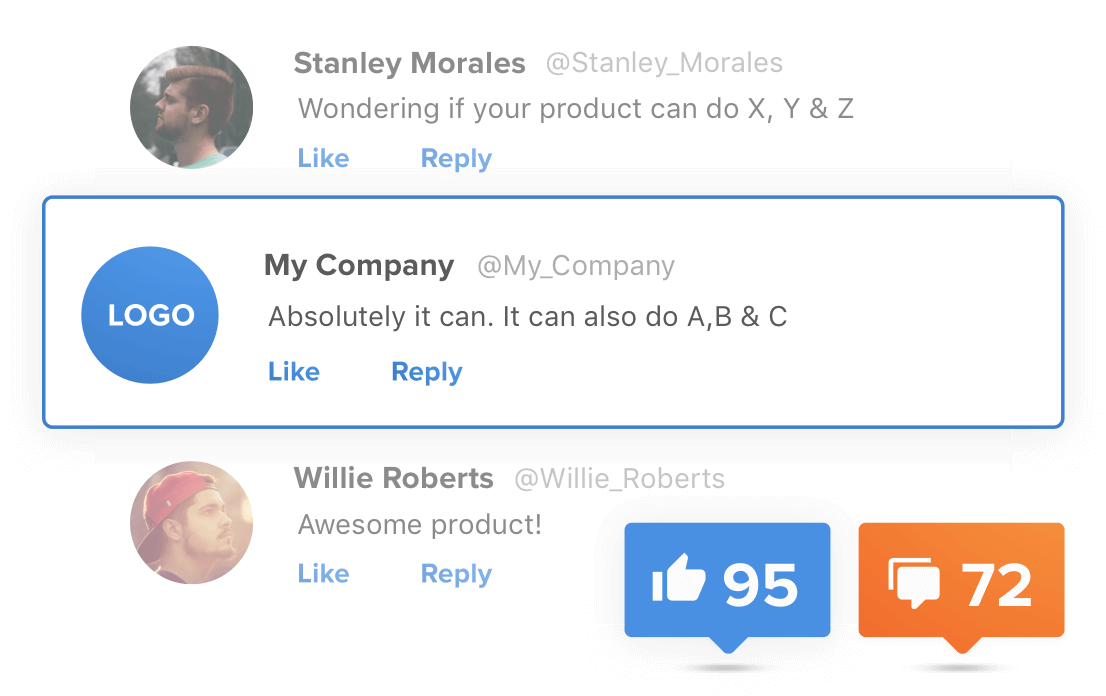1106x696 pixels.
Task: Reply to Willie Roberts' comment
Action: tap(456, 574)
